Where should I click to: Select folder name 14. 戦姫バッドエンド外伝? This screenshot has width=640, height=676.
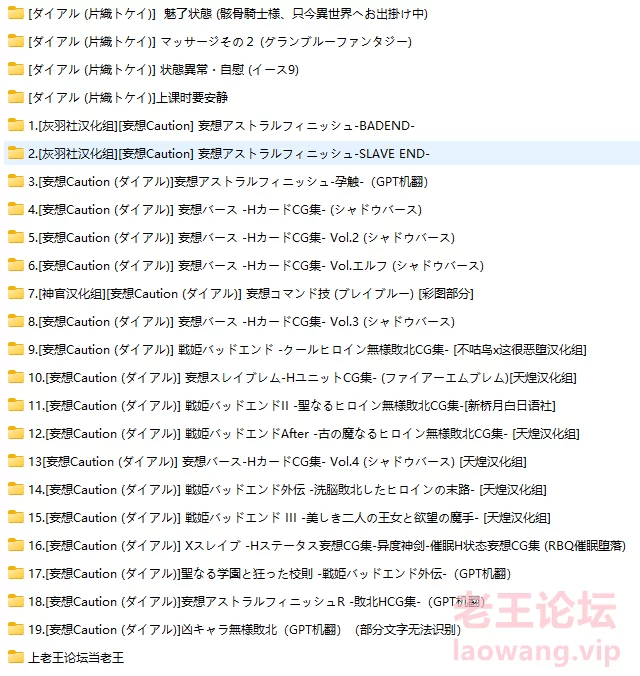(287, 490)
